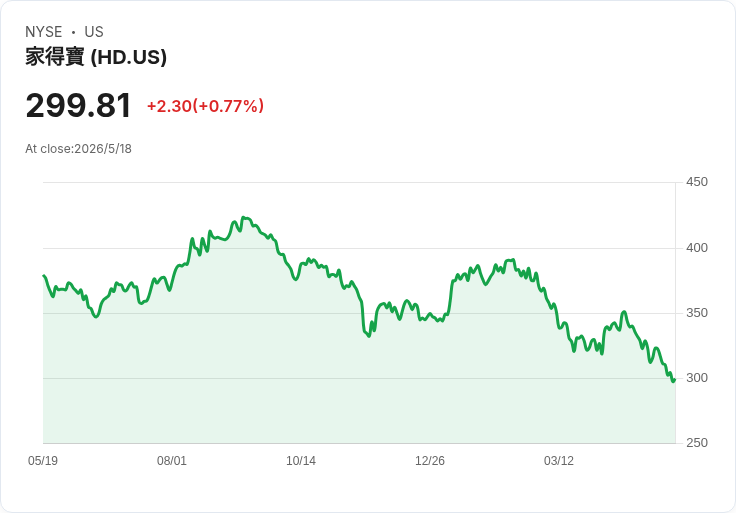Click the US market label
Image resolution: width=736 pixels, height=513 pixels.
click(94, 32)
